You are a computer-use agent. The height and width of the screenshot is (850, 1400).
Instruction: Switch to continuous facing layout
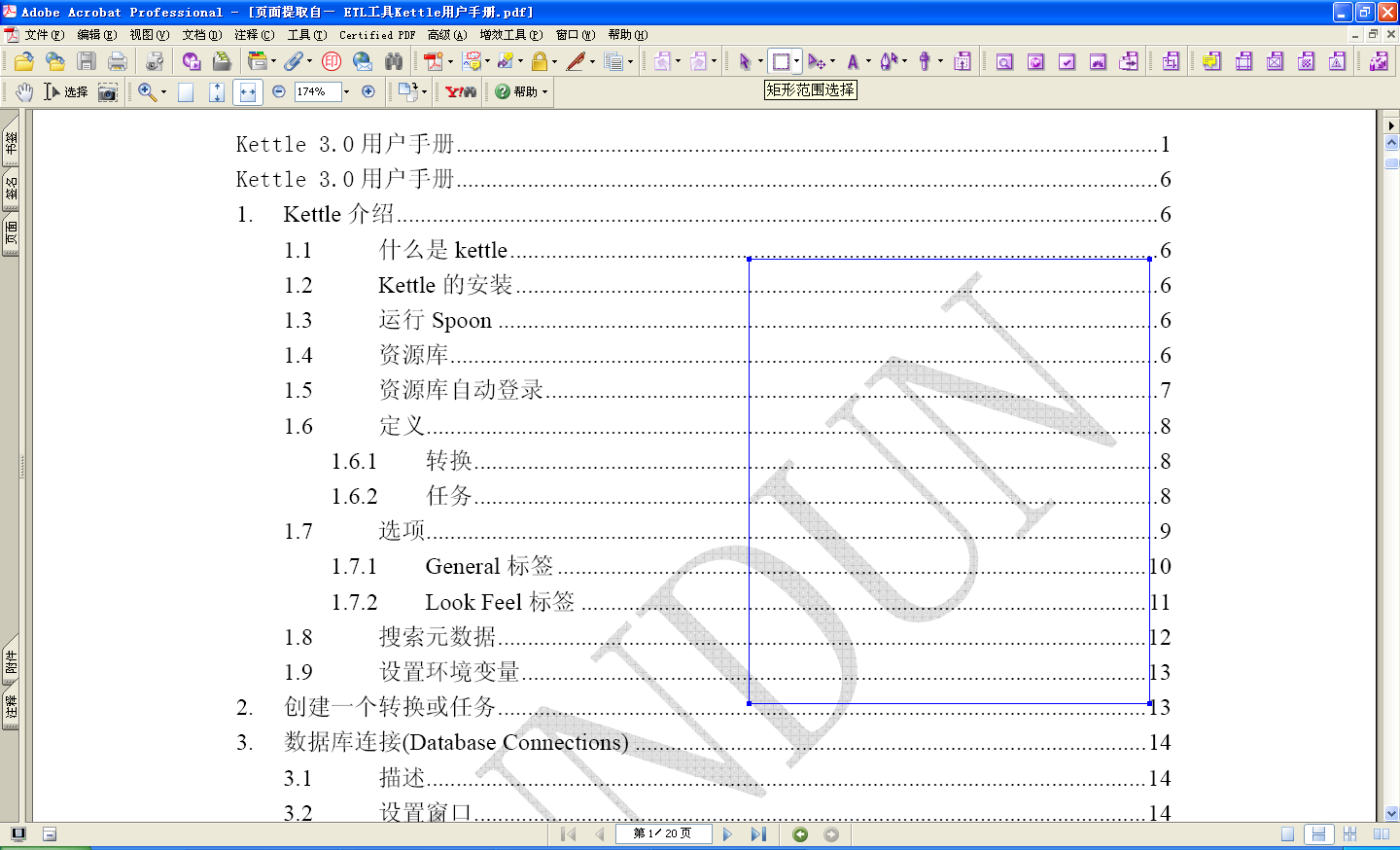pyautogui.click(x=1349, y=833)
